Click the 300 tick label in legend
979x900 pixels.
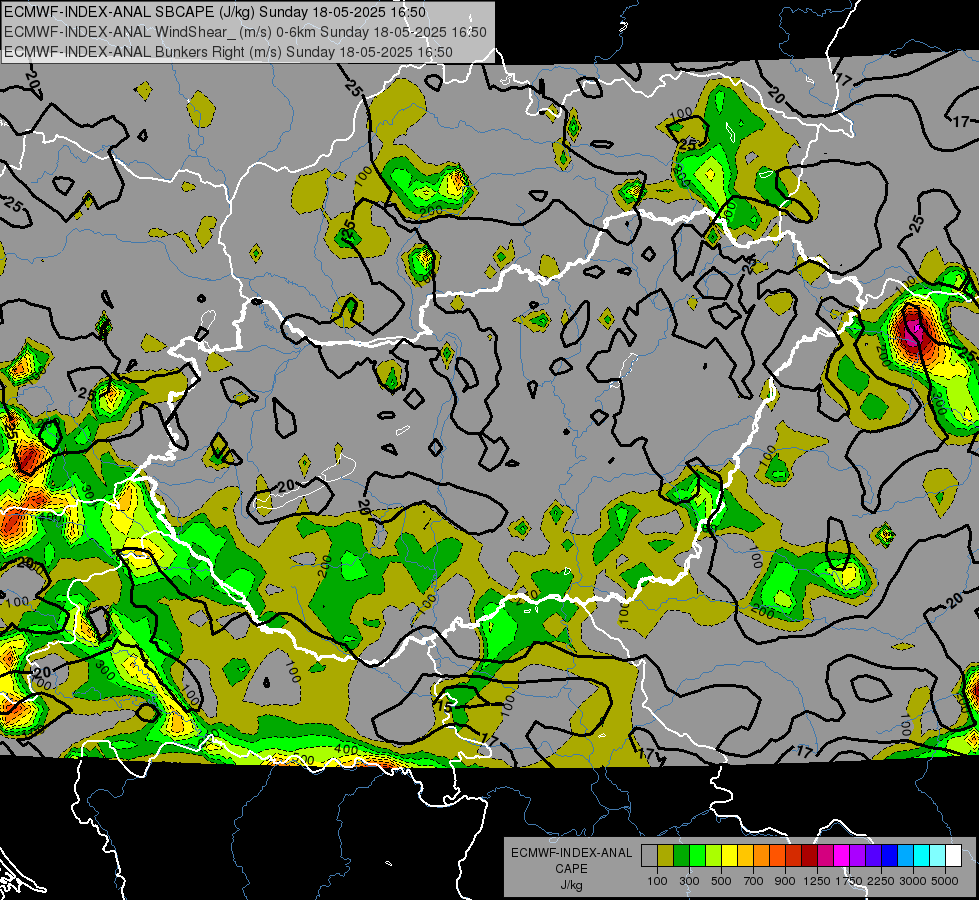point(689,881)
